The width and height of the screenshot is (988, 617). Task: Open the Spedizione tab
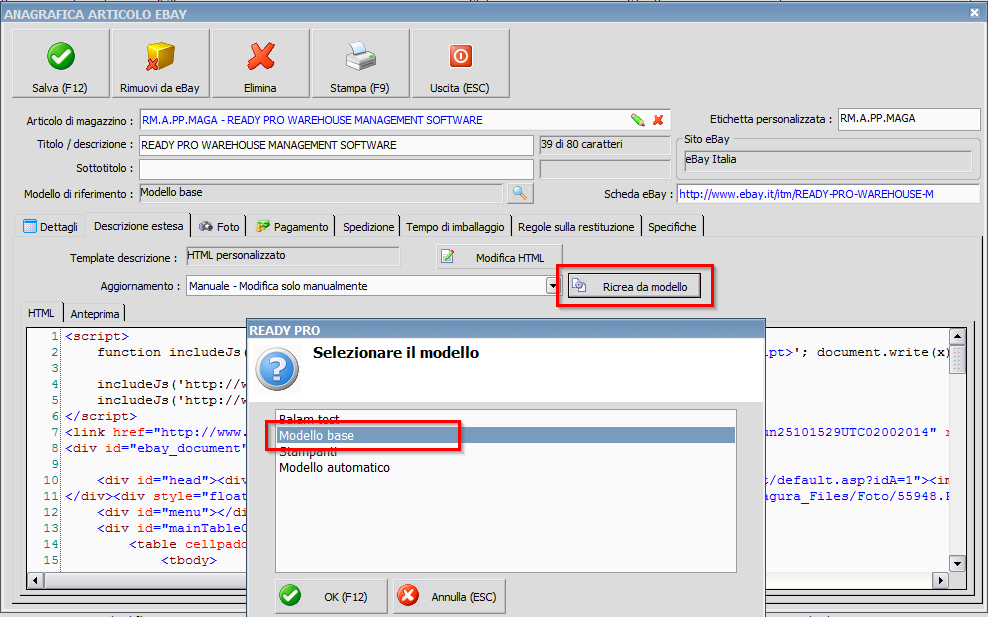(368, 227)
